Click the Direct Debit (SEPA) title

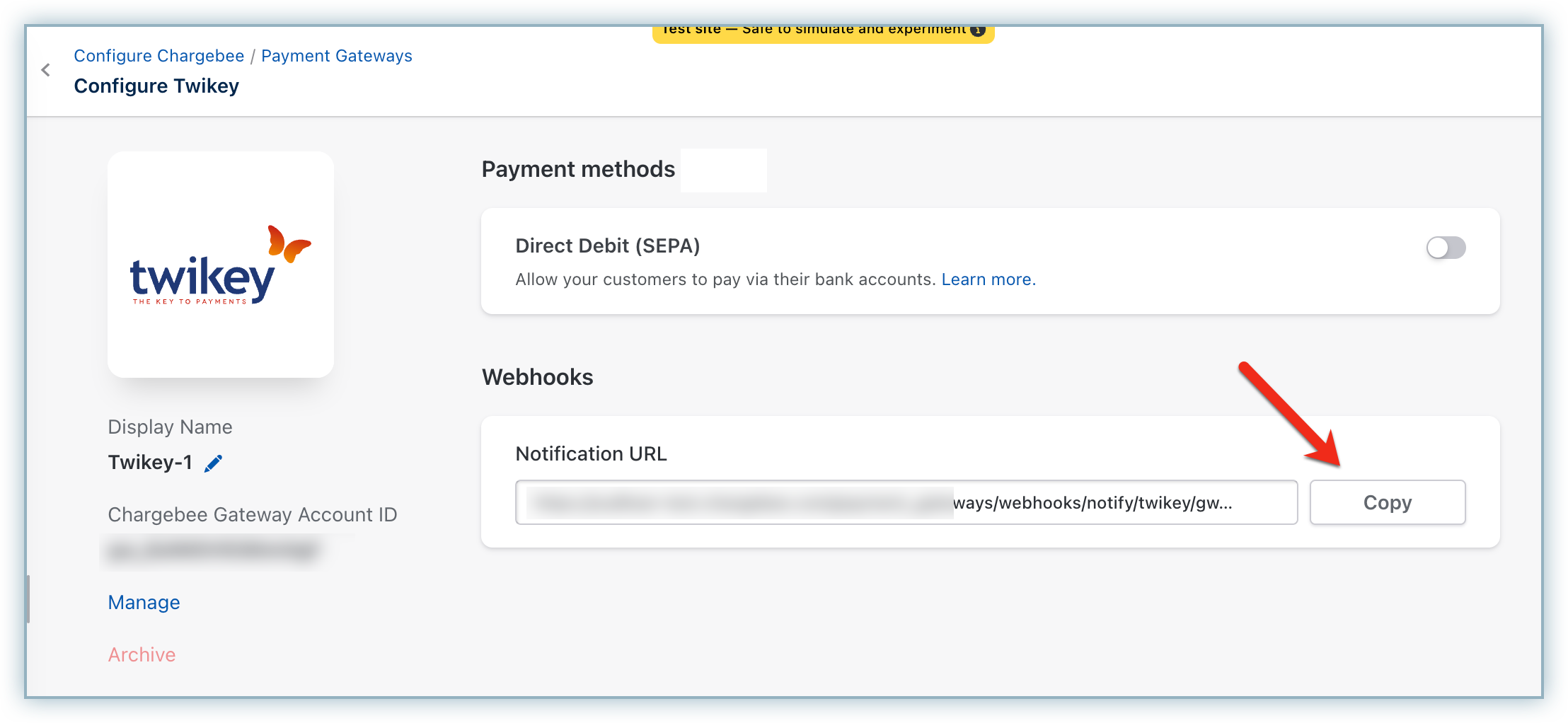click(607, 245)
